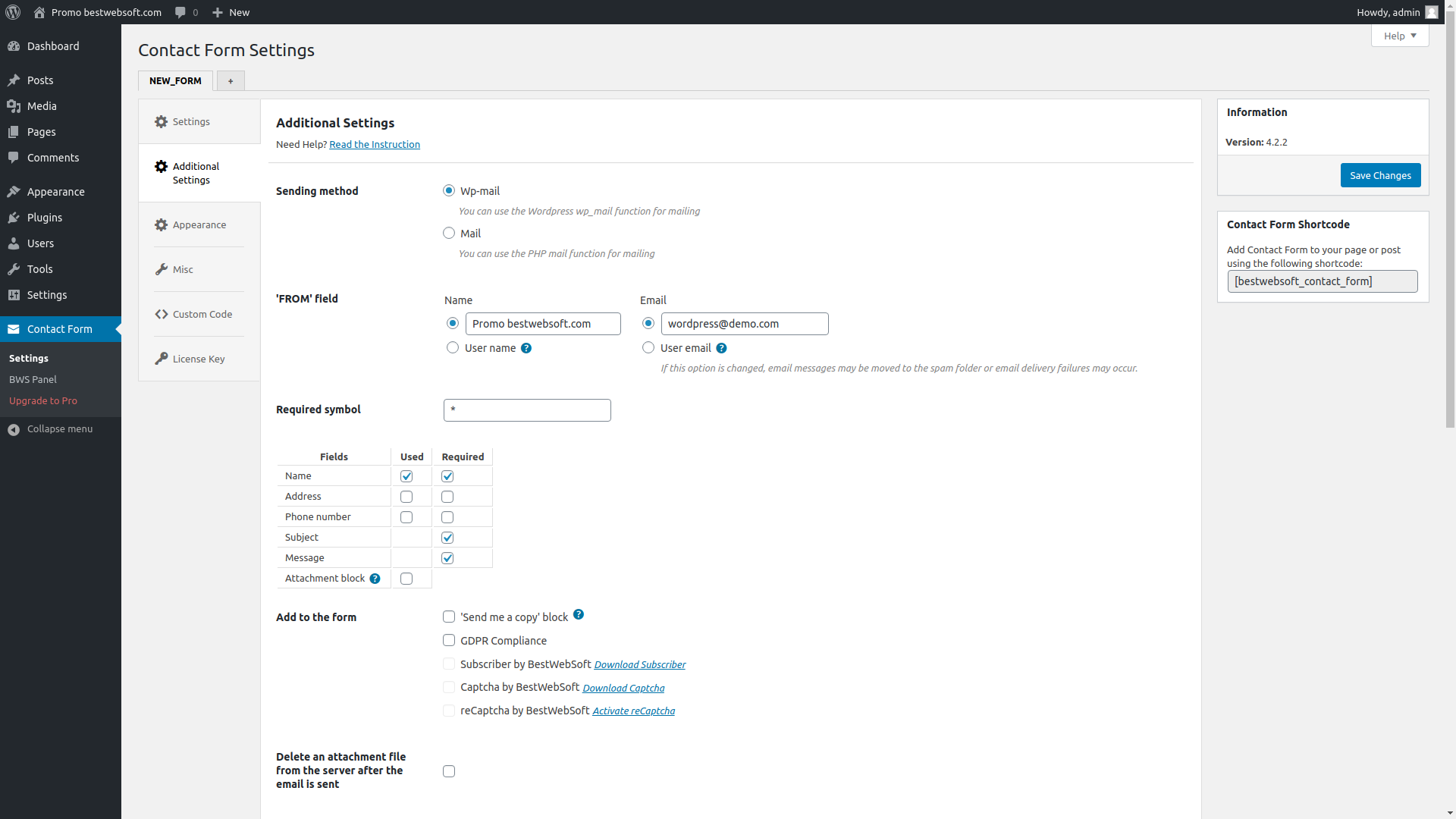
Task: Open the NEW_FORM tab
Action: tap(175, 80)
